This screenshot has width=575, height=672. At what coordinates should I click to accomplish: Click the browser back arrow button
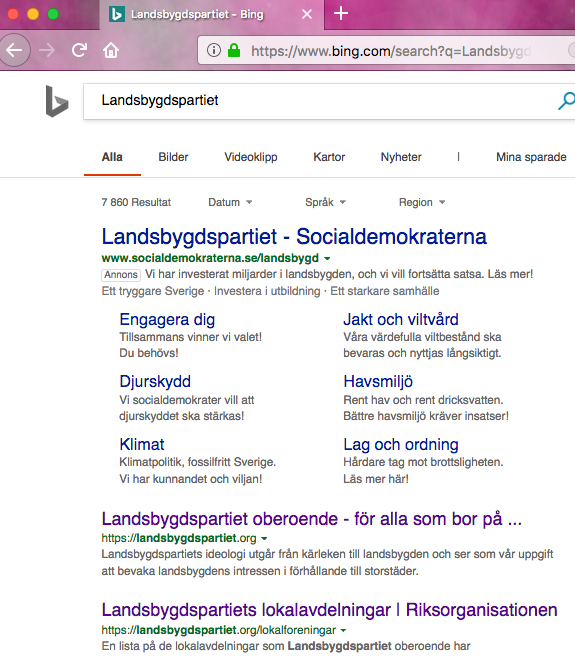pyautogui.click(x=14, y=50)
